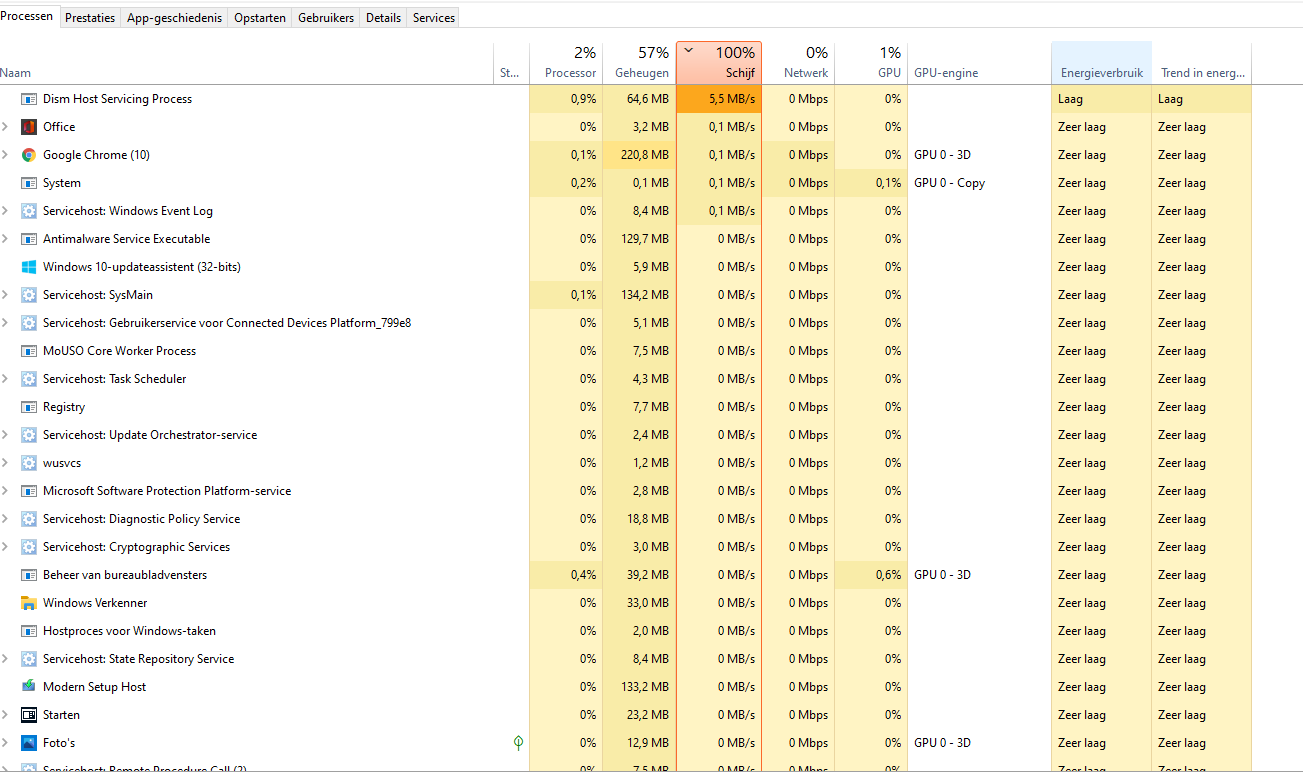The image size is (1303, 775).
Task: Click the Servicehost: SysMain gear icon
Action: point(29,295)
